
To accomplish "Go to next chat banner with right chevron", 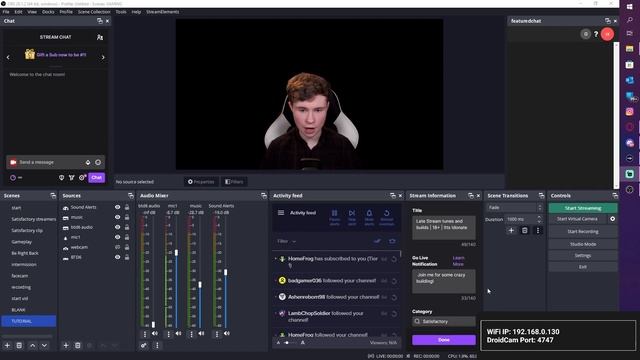I will pyautogui.click(x=103, y=58).
